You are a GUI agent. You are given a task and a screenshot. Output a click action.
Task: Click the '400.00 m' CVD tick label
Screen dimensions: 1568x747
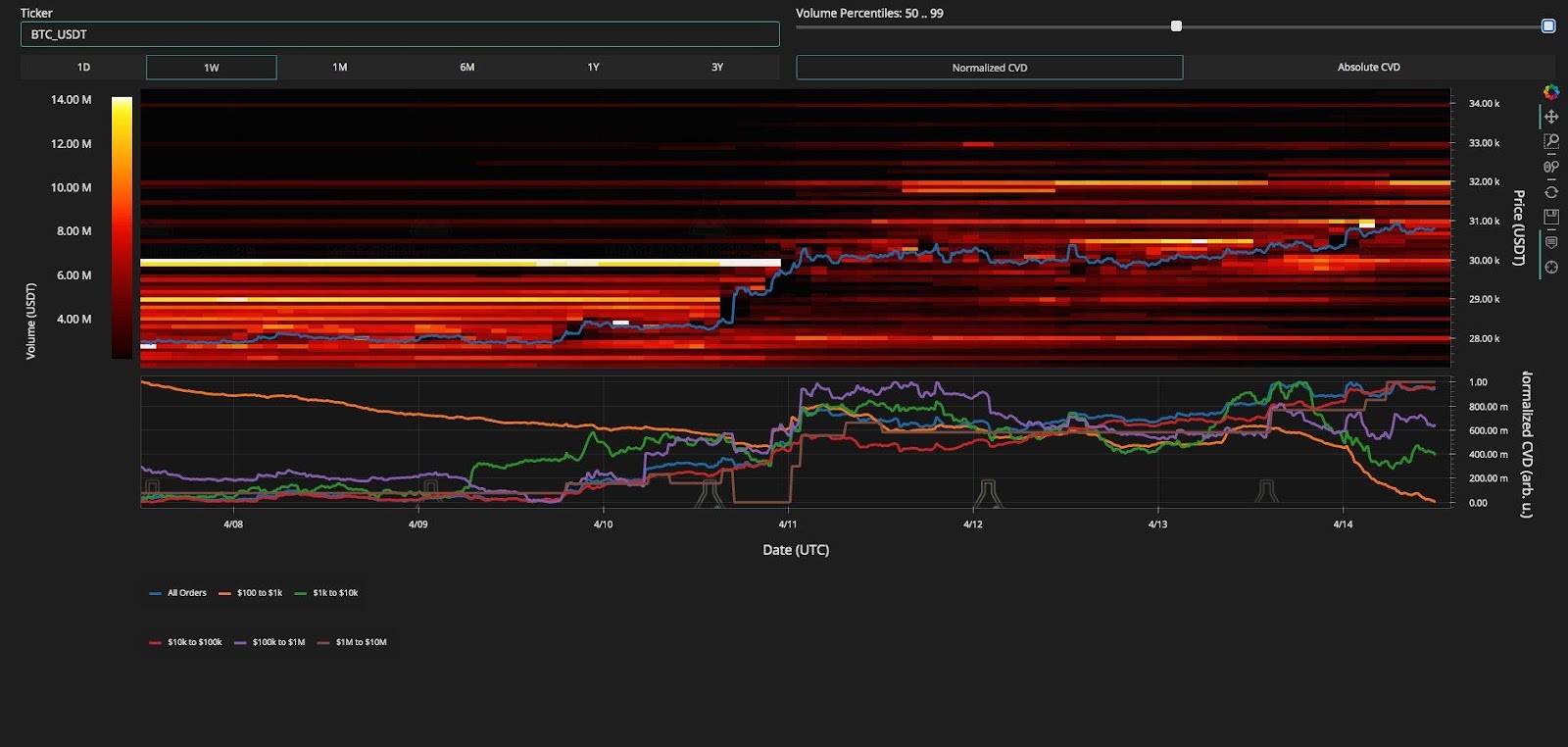click(1489, 455)
